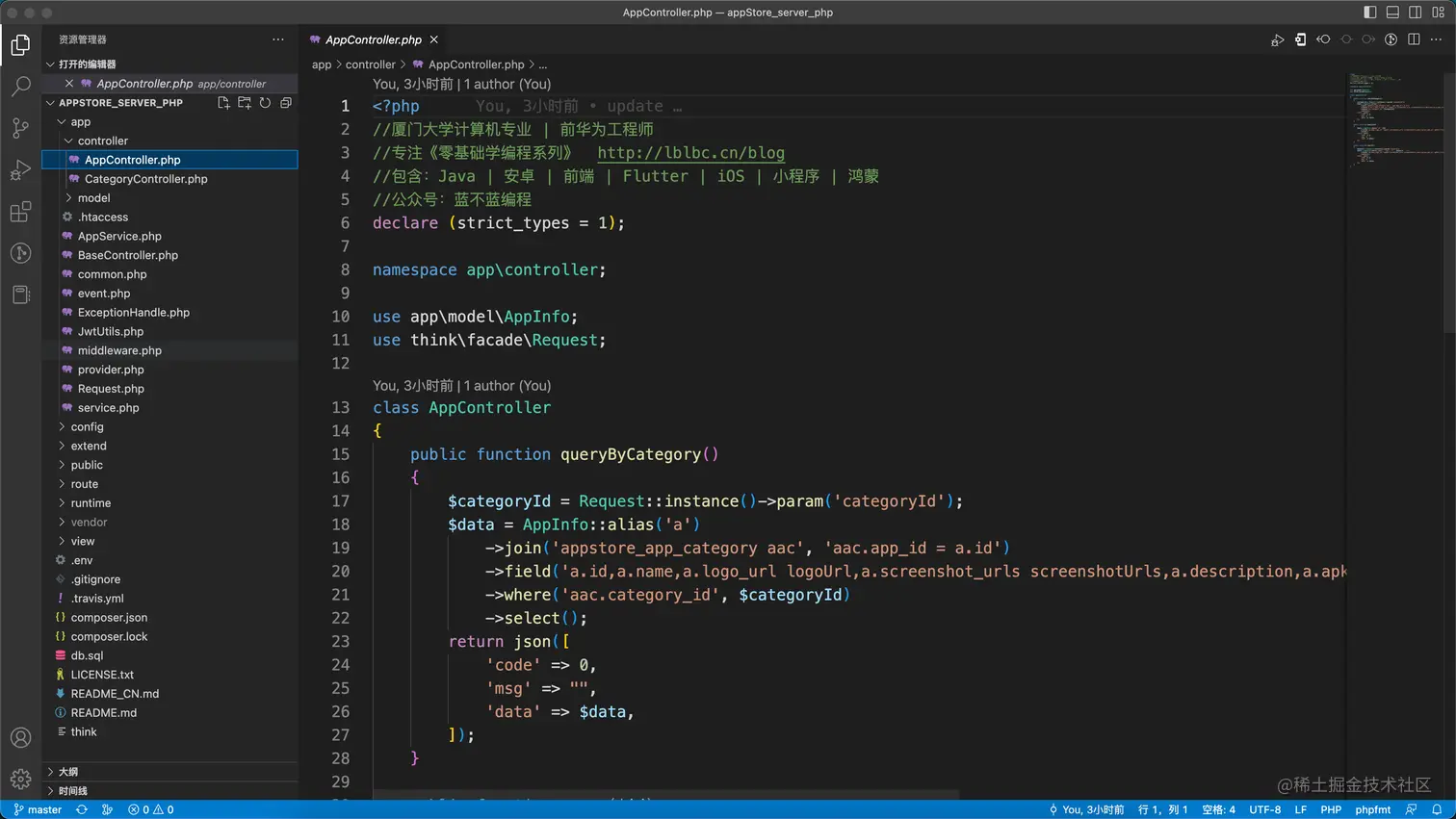Screen dimensions: 1456x819
Task: Open the customize layout icon
Action: (x=1439, y=13)
